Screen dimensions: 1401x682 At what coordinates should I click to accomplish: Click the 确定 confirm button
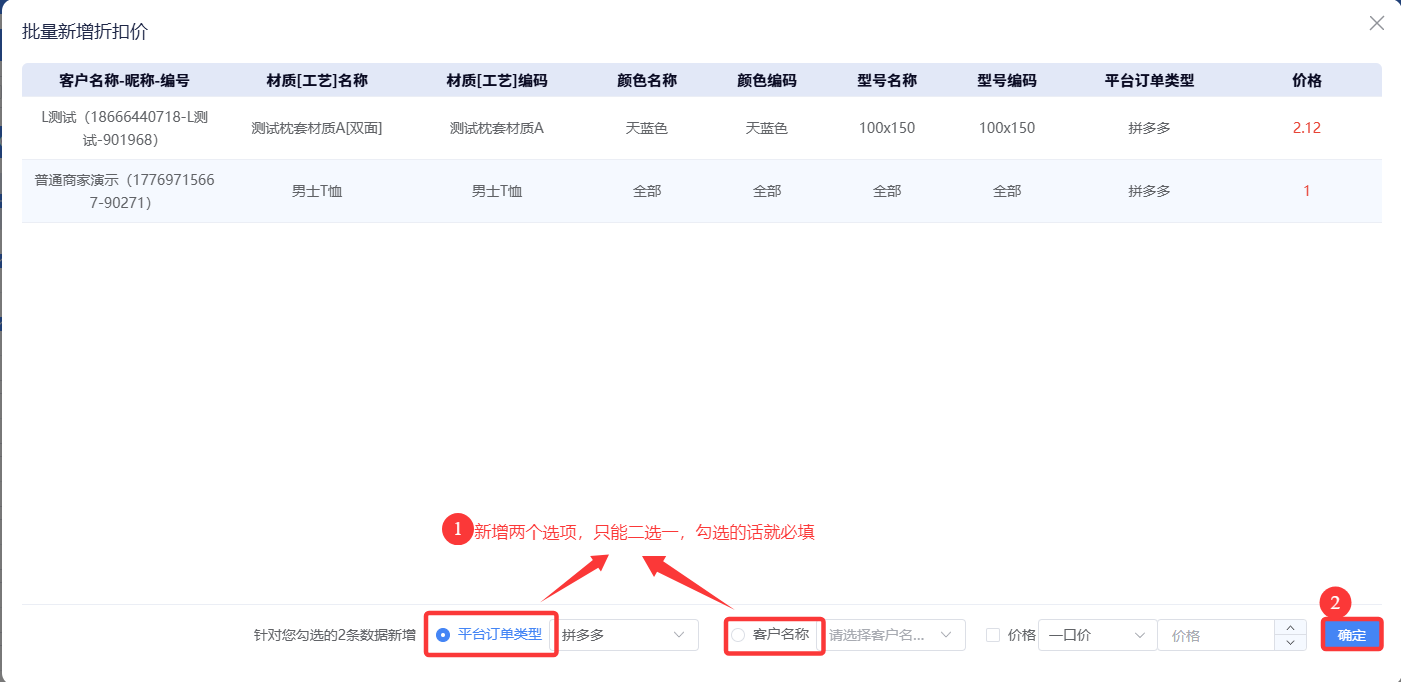(1352, 635)
